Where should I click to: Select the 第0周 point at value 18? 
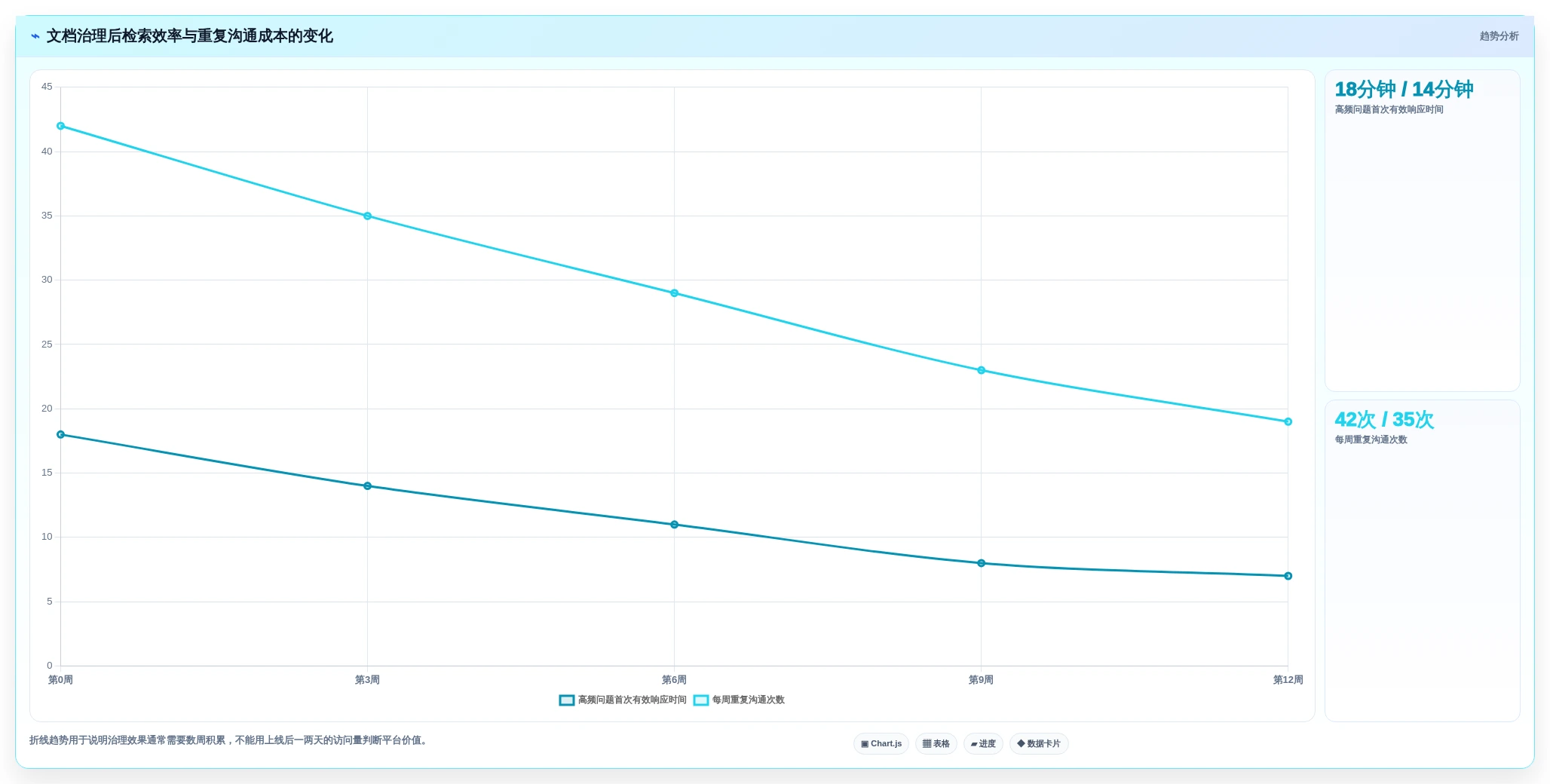tap(61, 435)
